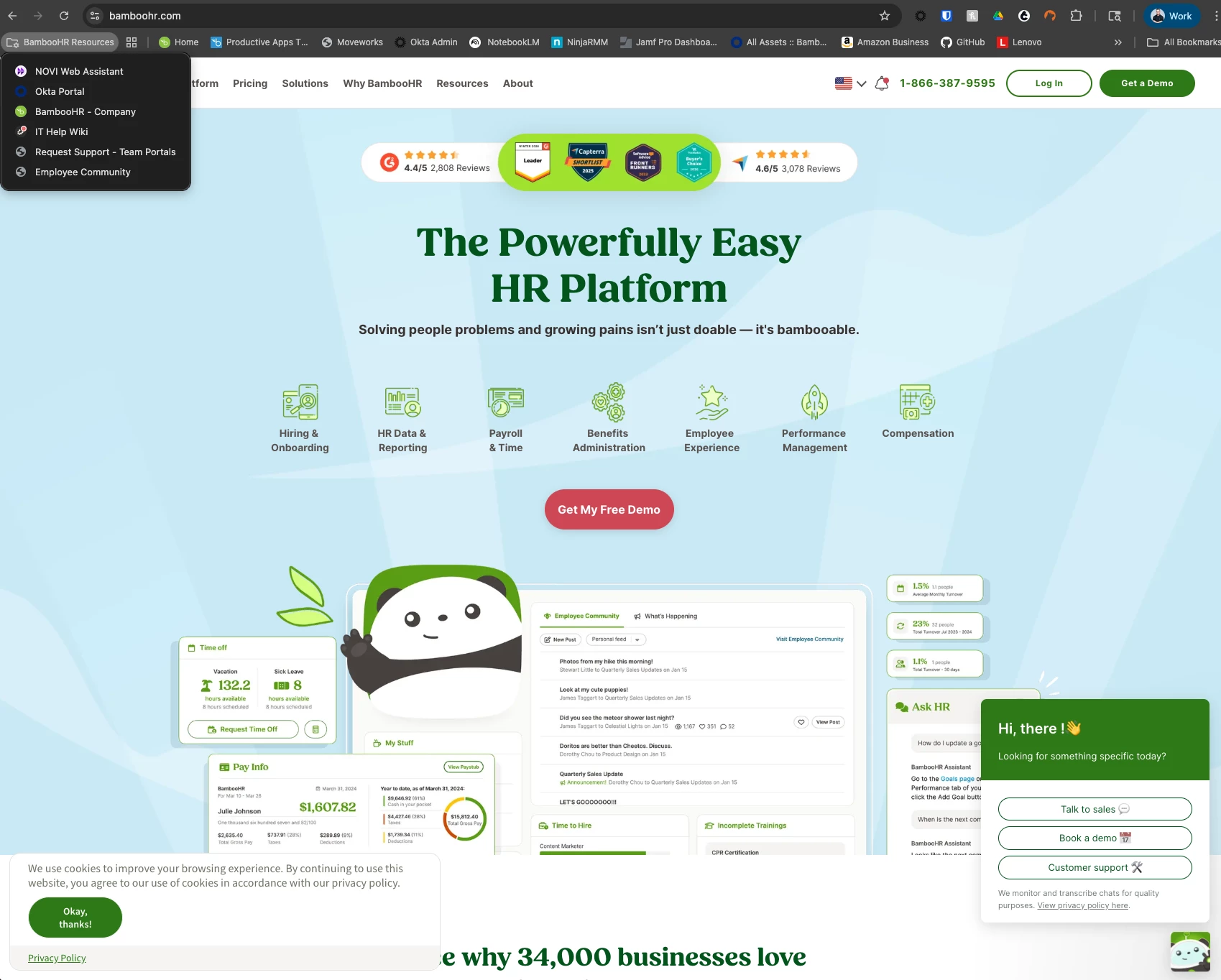Go back with the browser back arrow
This screenshot has height=980, width=1221.
12,16
